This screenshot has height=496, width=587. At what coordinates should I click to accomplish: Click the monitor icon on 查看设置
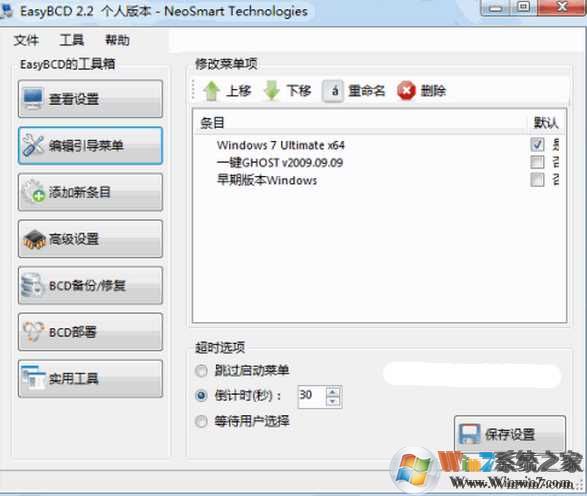click(x=33, y=99)
